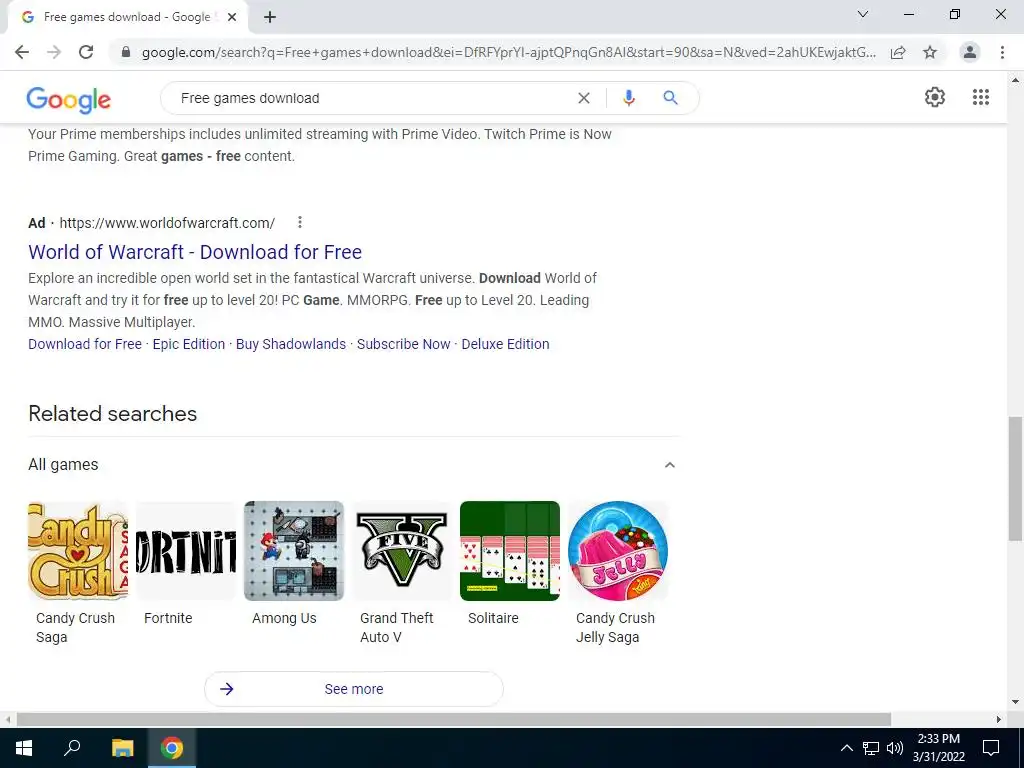Close the Free games download tab
Image resolution: width=1024 pixels, height=768 pixels.
tap(232, 18)
